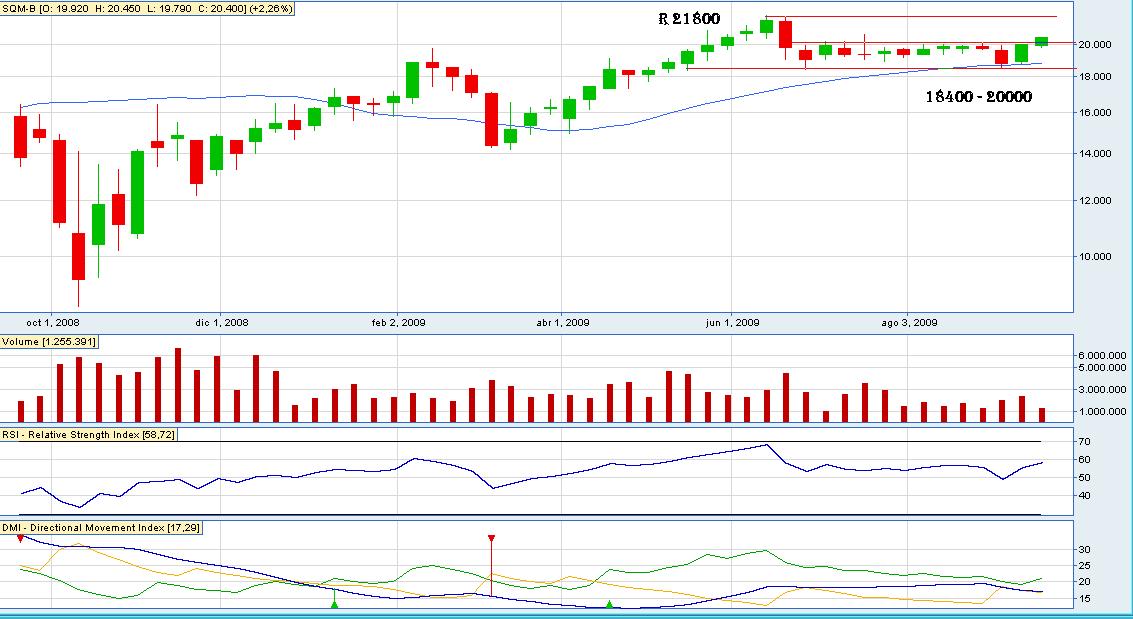Image resolution: width=1133 pixels, height=619 pixels.
Task: Click the SQM-B price header label
Action: coord(147,9)
